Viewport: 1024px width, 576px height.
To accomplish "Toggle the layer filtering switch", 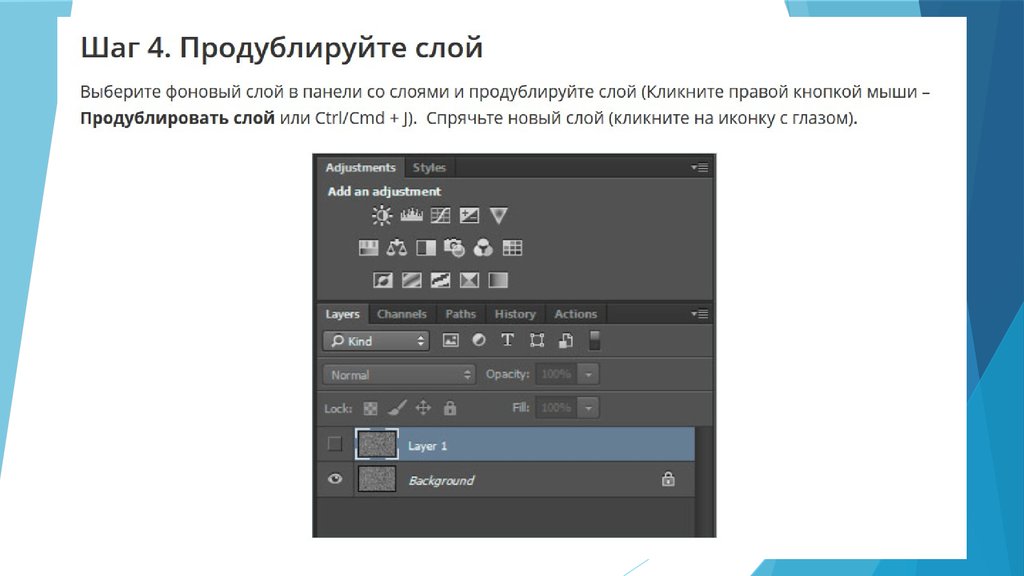I will pos(594,340).
